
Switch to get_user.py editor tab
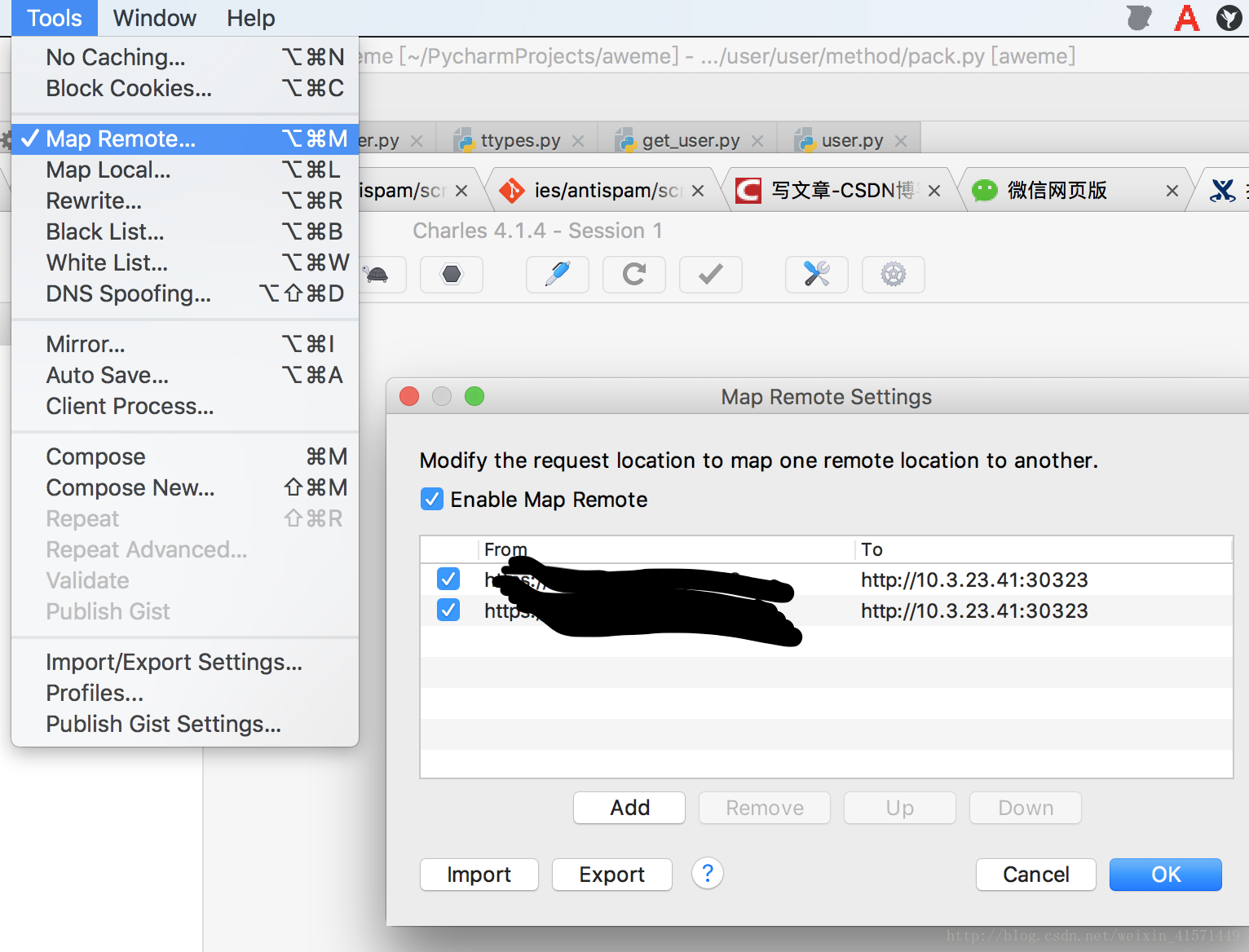click(x=688, y=141)
